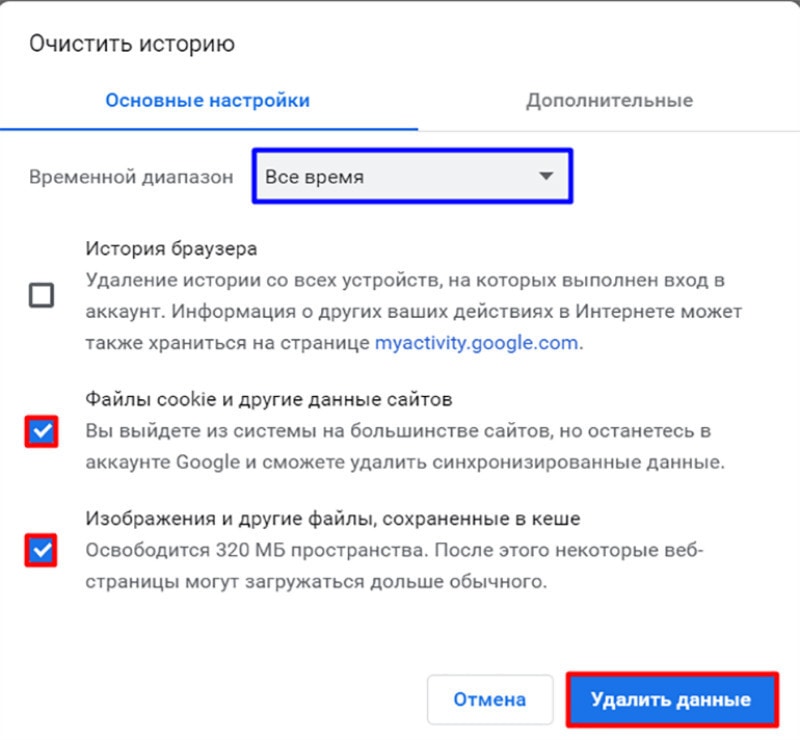Image resolution: width=800 pixels, height=740 pixels.
Task: Expand the time range selector showing Все время
Action: (413, 175)
